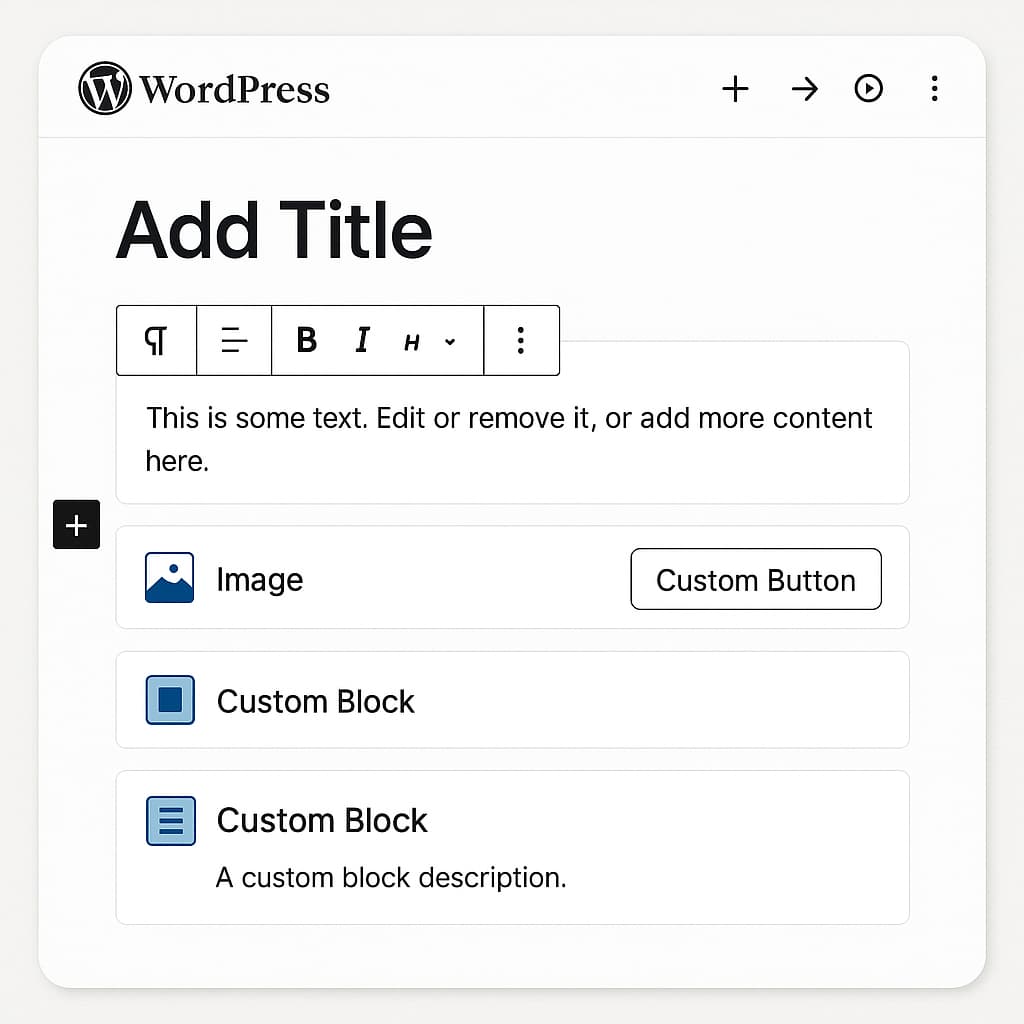Click the circular play preview icon

[868, 89]
